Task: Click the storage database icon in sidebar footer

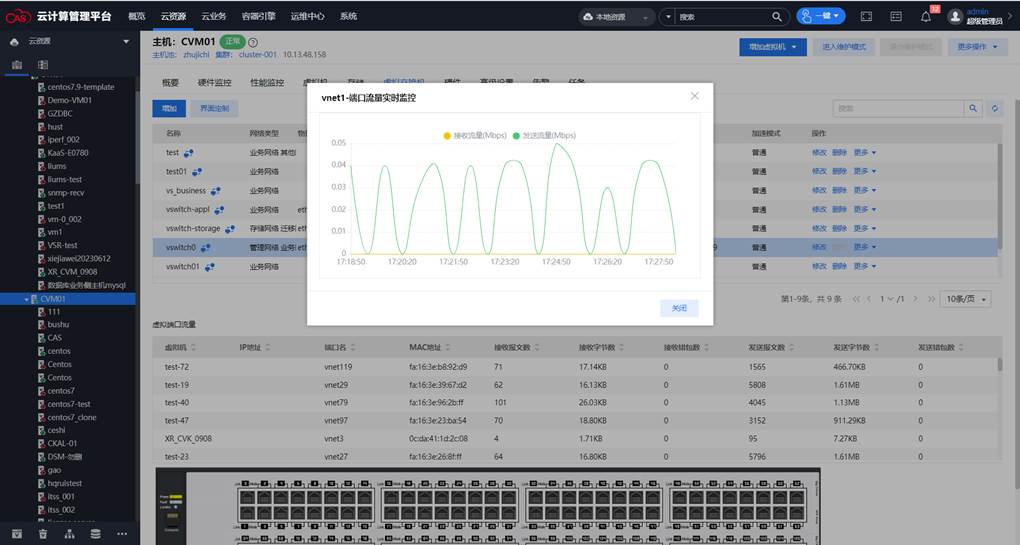Action: click(95, 534)
